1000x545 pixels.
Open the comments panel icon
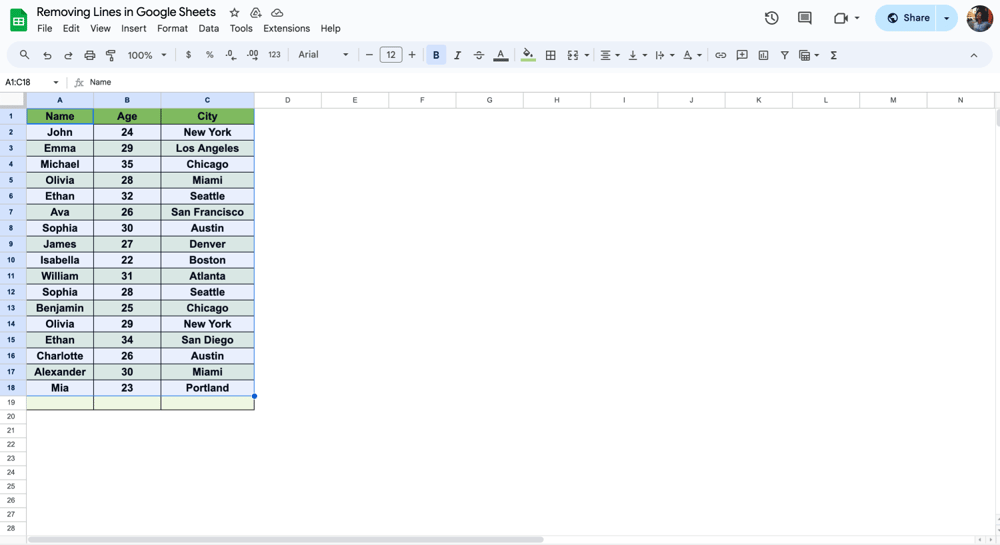pos(805,18)
